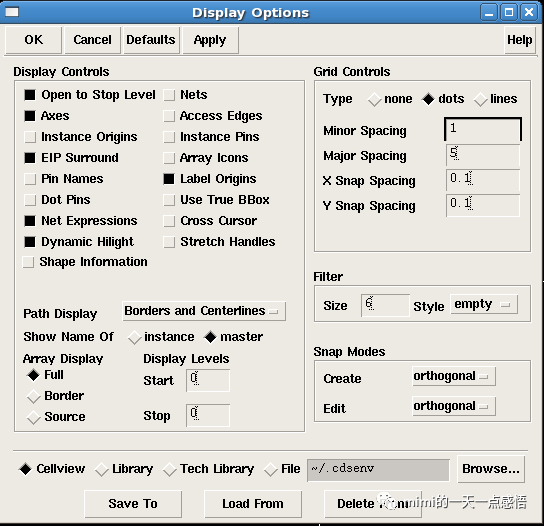Open Create snap mode dropdown

[x=454, y=376]
